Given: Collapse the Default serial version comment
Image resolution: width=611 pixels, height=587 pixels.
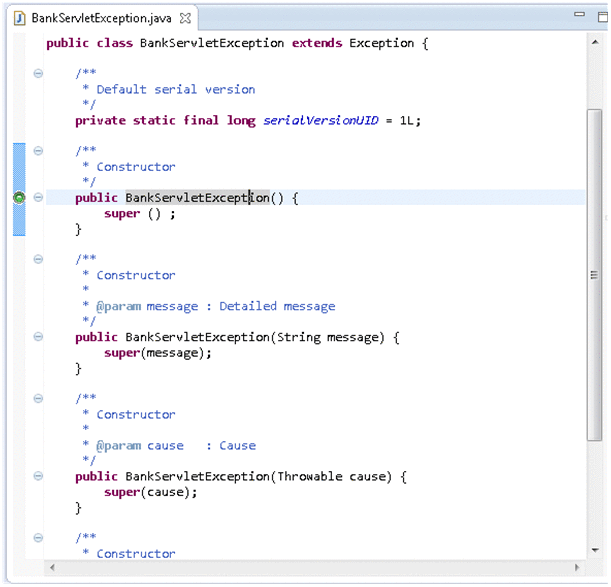Looking at the screenshot, I should (x=38, y=73).
